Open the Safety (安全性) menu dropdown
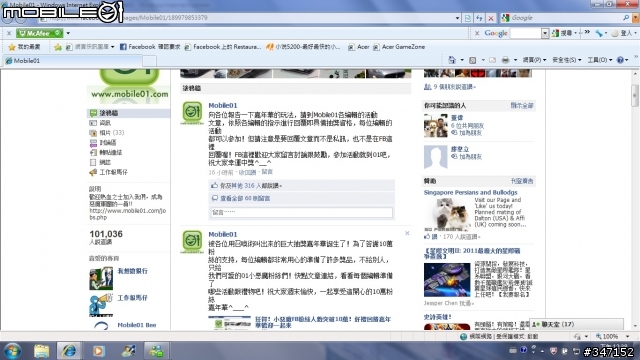This screenshot has width=640, height=360. 567,60
